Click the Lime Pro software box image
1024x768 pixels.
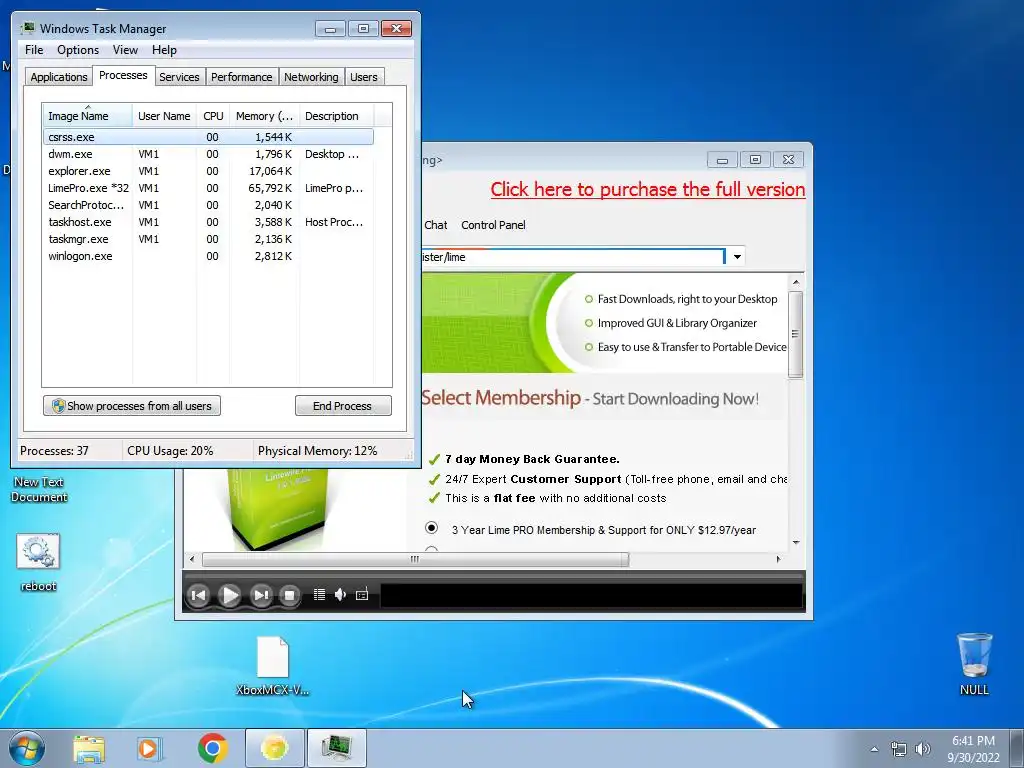coord(278,509)
